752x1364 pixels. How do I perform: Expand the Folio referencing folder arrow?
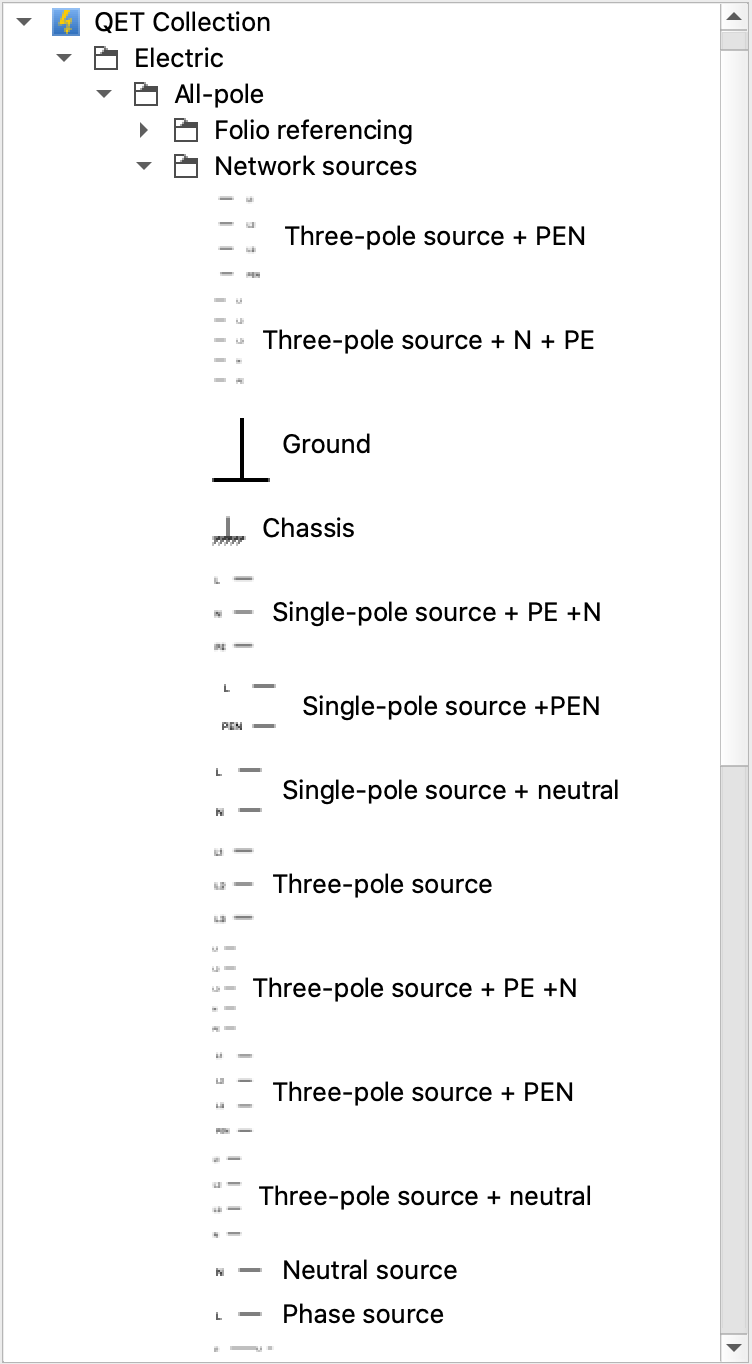[x=145, y=130]
